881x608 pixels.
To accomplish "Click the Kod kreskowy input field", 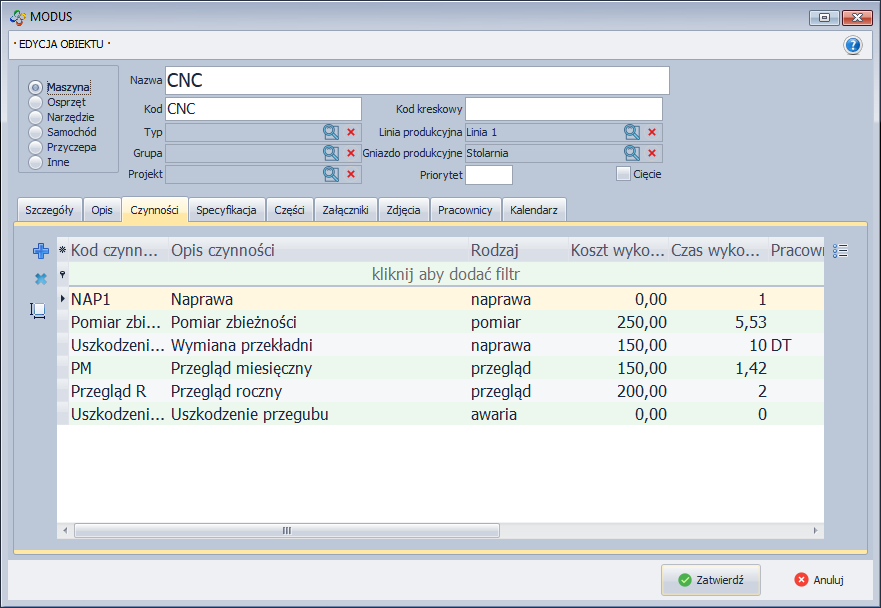I will click(x=563, y=109).
